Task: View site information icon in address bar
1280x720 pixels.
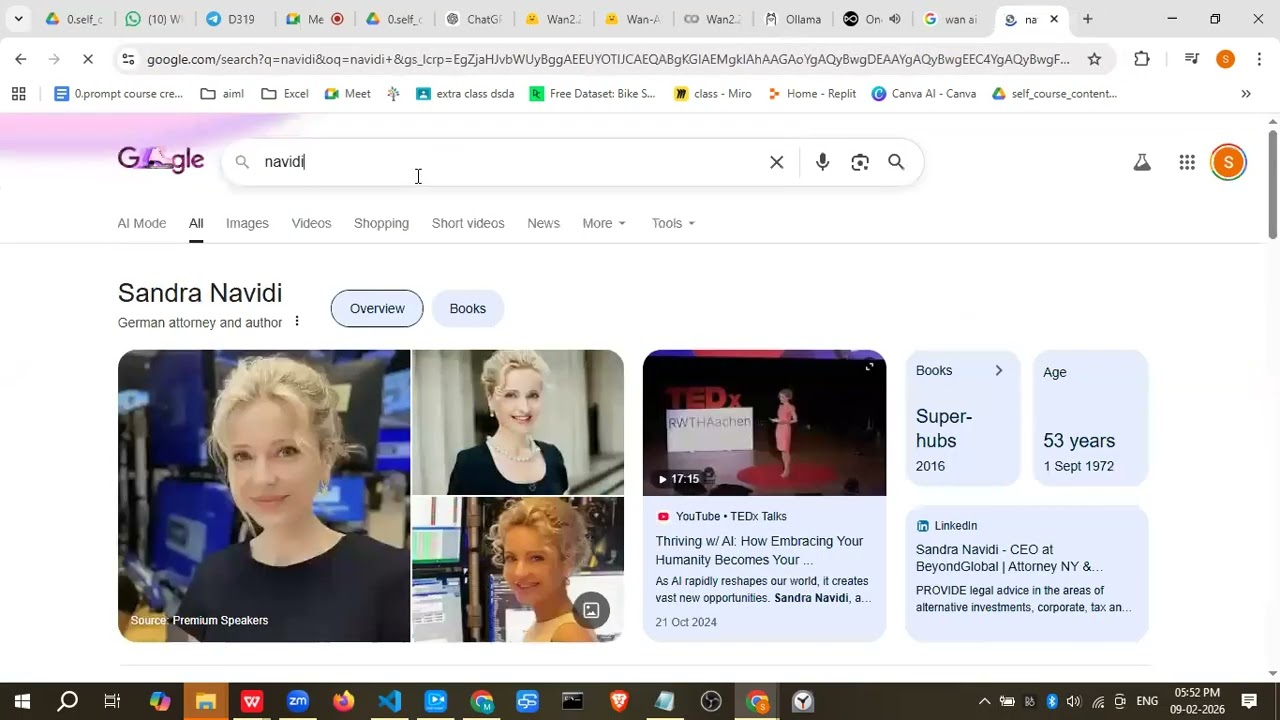Action: tap(128, 59)
